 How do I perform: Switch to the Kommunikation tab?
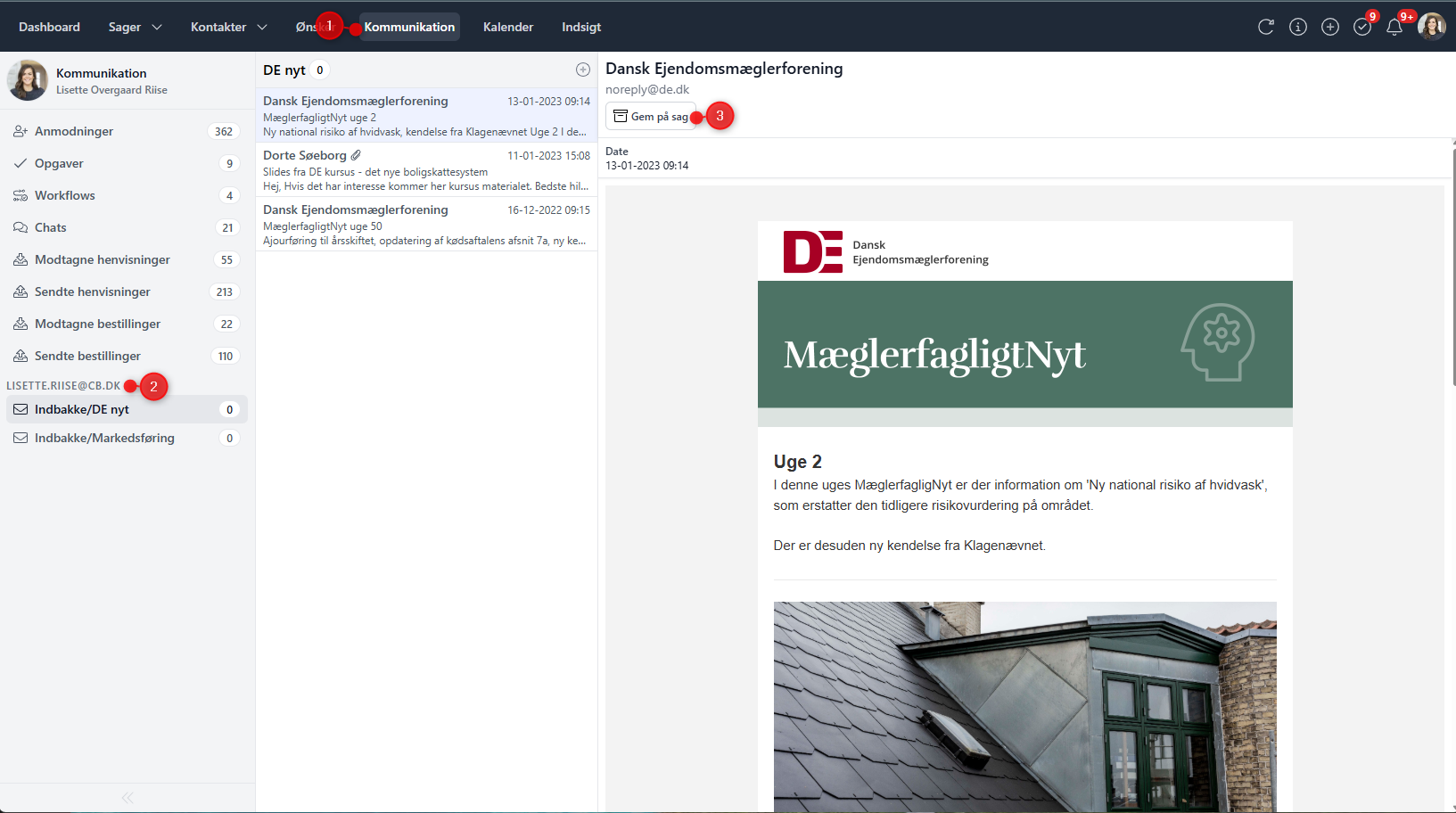click(x=409, y=27)
